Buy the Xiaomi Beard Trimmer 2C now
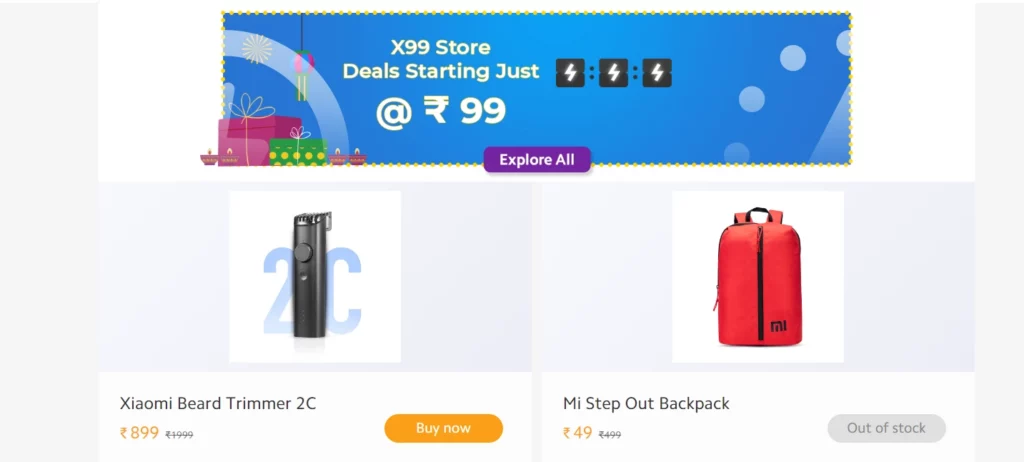Screen dimensions: 1024x462 pyautogui.click(x=443, y=429)
